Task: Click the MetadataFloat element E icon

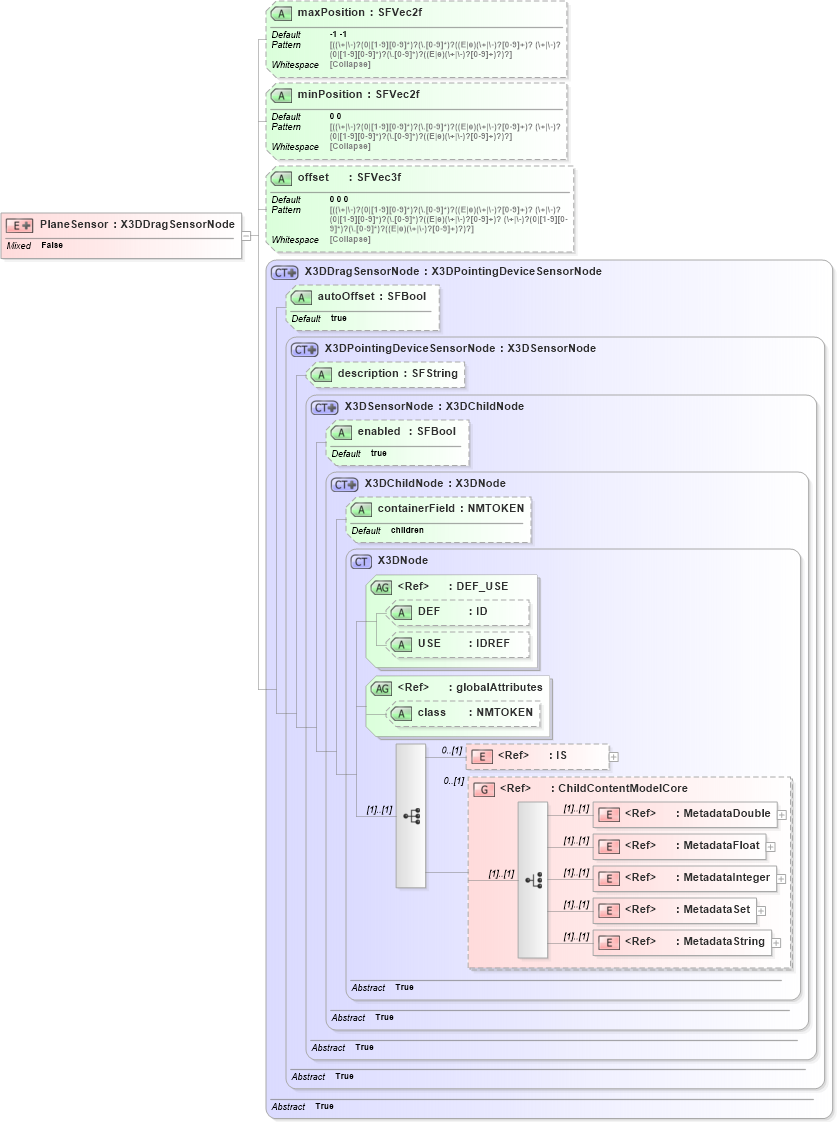Action: [x=609, y=847]
